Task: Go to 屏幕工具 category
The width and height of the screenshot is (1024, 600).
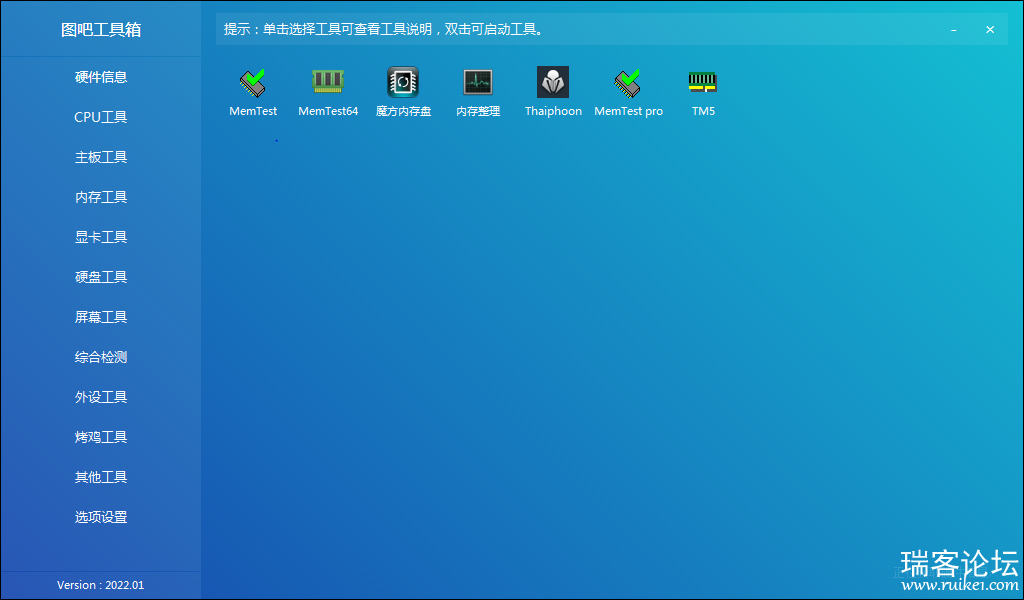Action: [101, 317]
